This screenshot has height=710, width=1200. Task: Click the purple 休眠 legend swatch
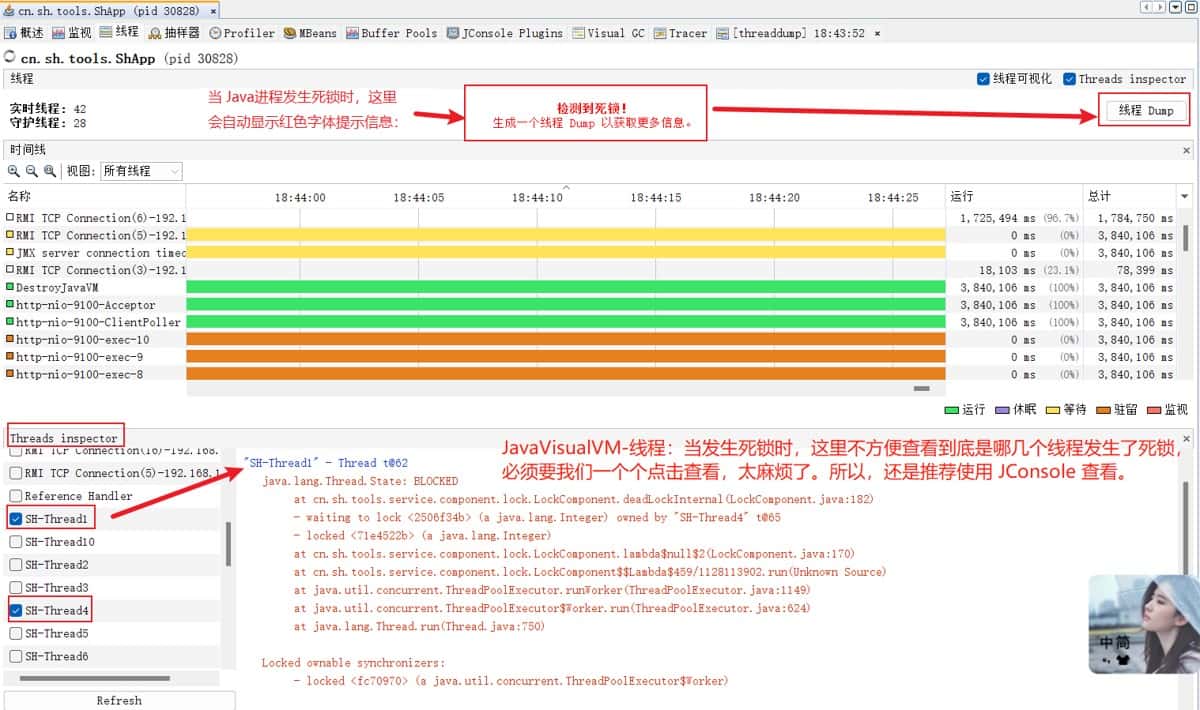click(1002, 410)
